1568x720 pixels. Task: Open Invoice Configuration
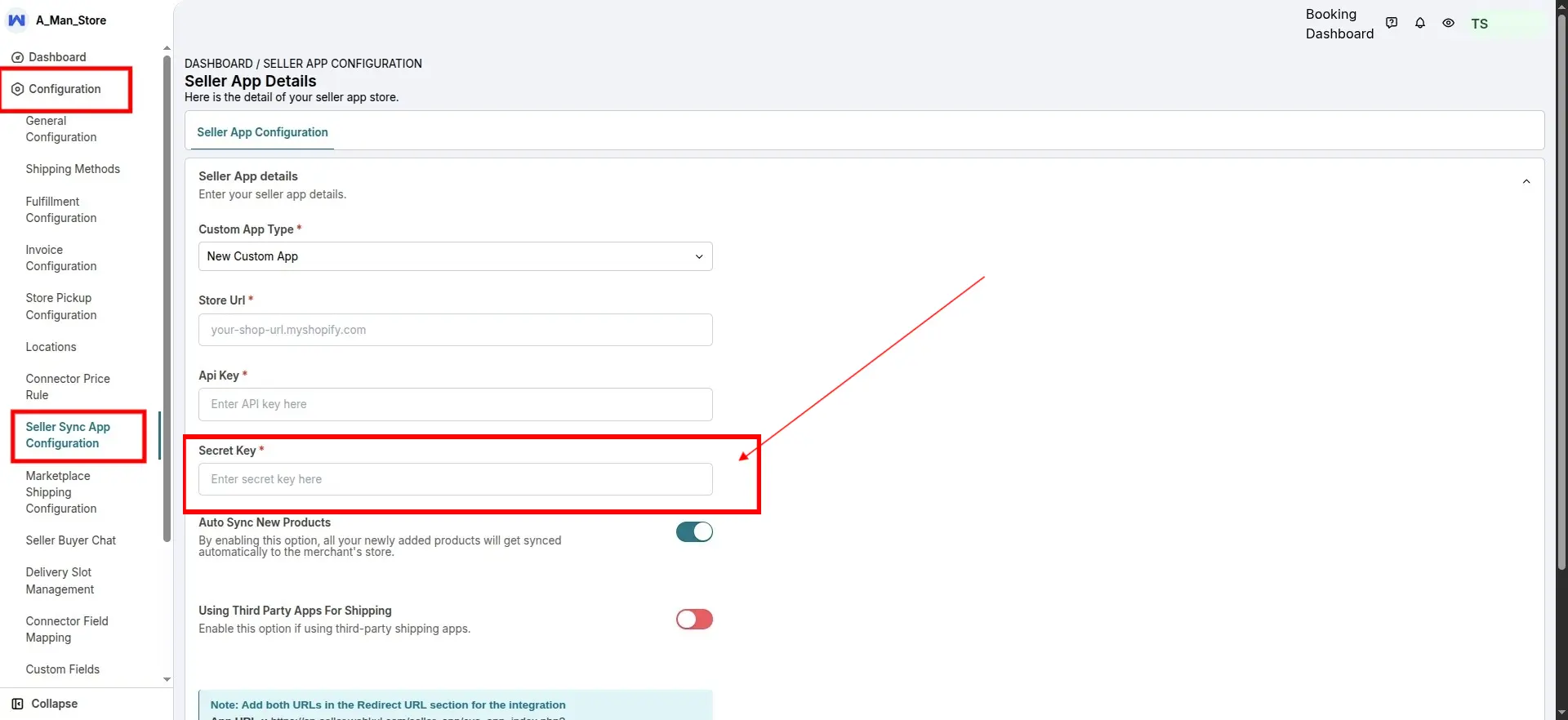(61, 258)
